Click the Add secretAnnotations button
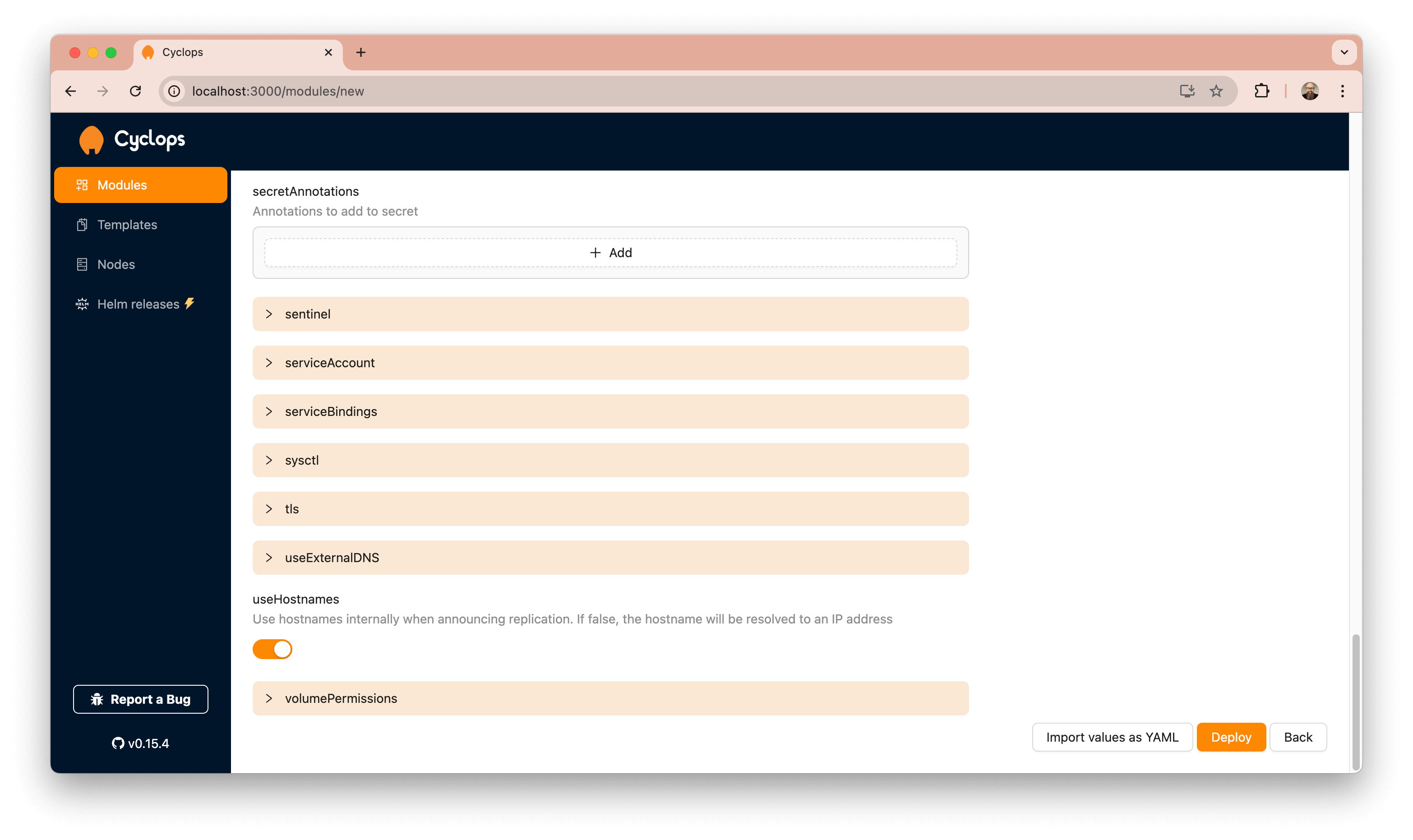Image resolution: width=1413 pixels, height=840 pixels. click(610, 252)
